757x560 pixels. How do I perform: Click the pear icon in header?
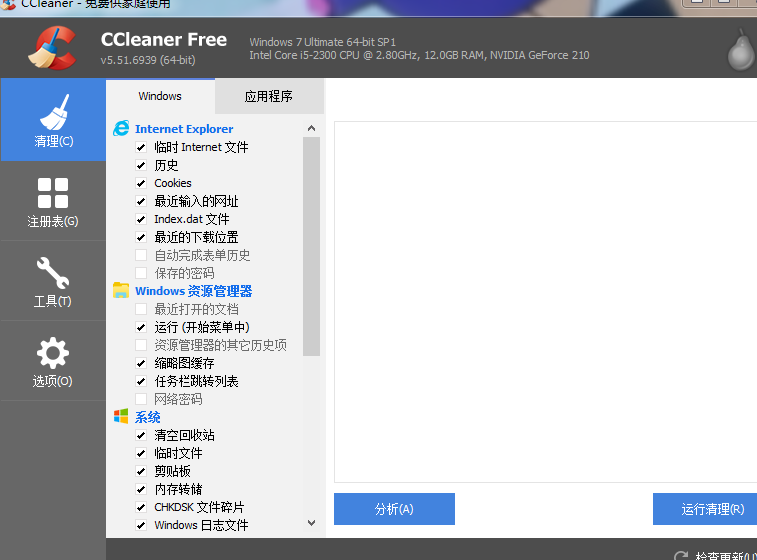740,50
